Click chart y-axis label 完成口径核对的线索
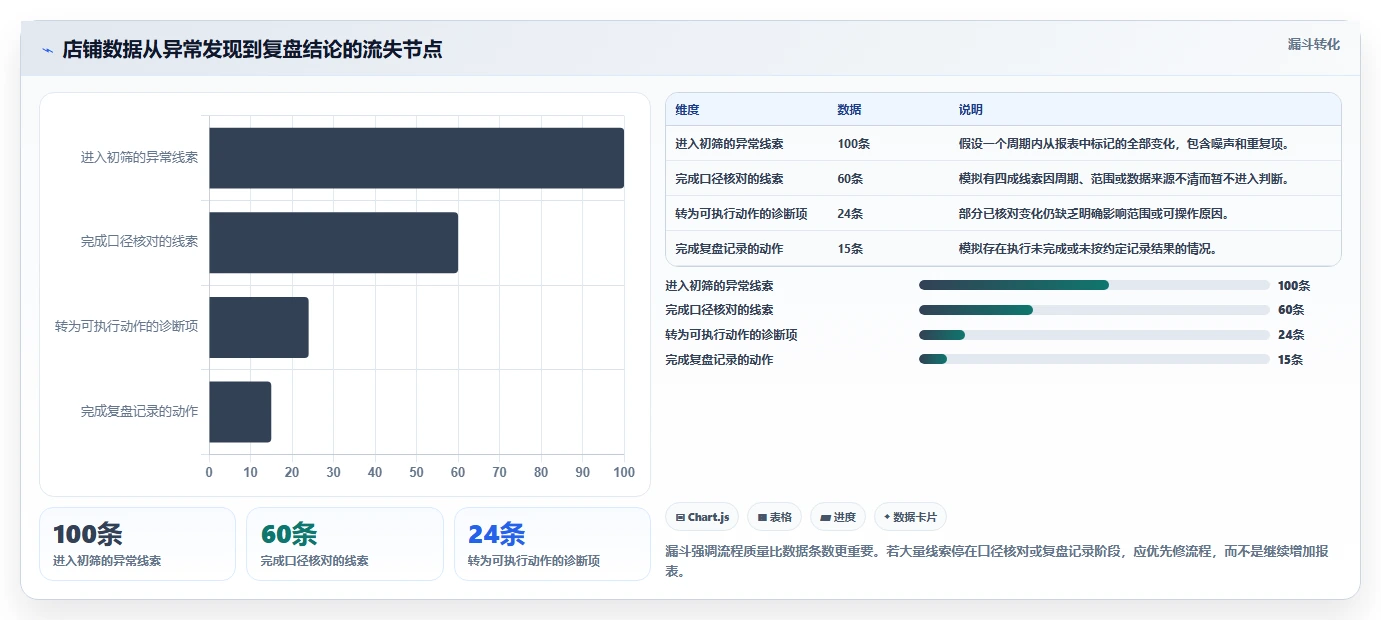This screenshot has width=1381, height=620. tap(139, 242)
